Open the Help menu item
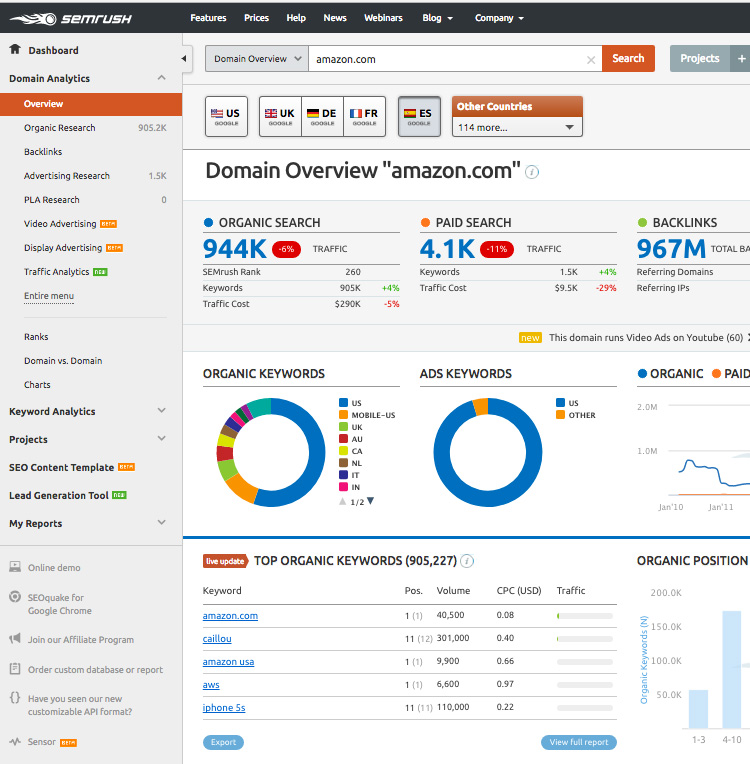 [296, 18]
